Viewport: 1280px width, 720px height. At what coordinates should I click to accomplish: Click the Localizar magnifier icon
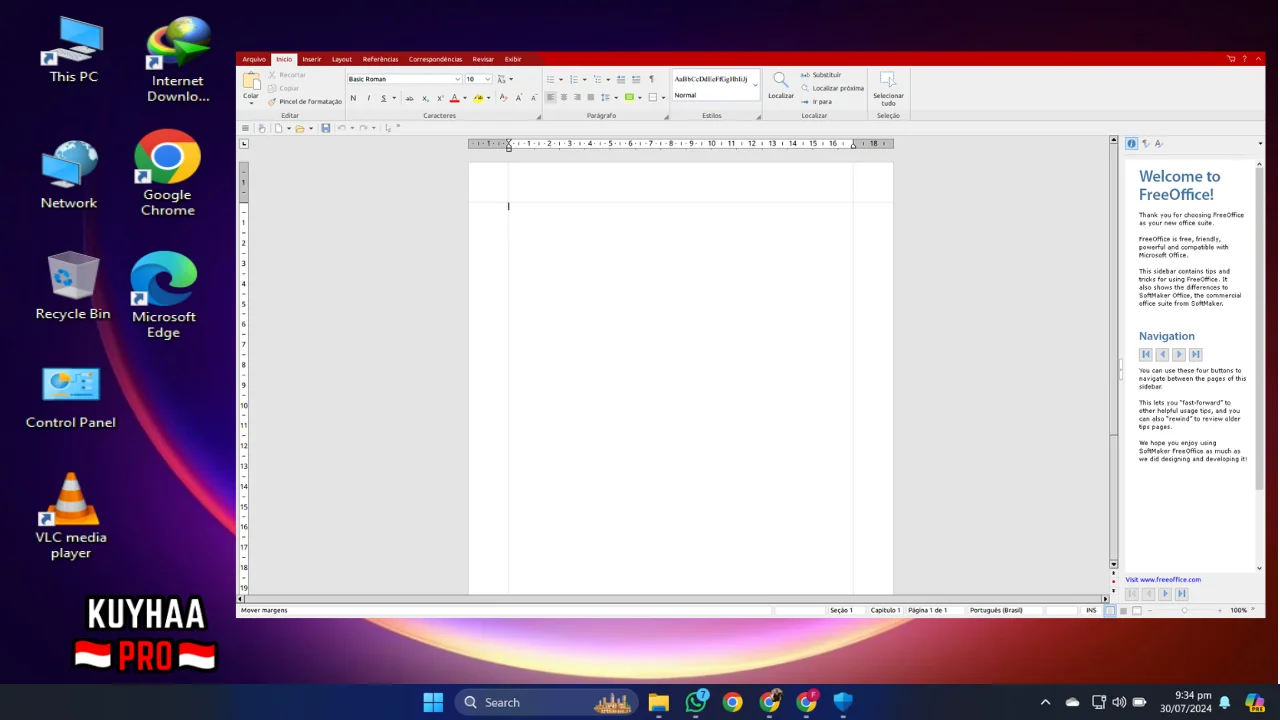click(781, 80)
